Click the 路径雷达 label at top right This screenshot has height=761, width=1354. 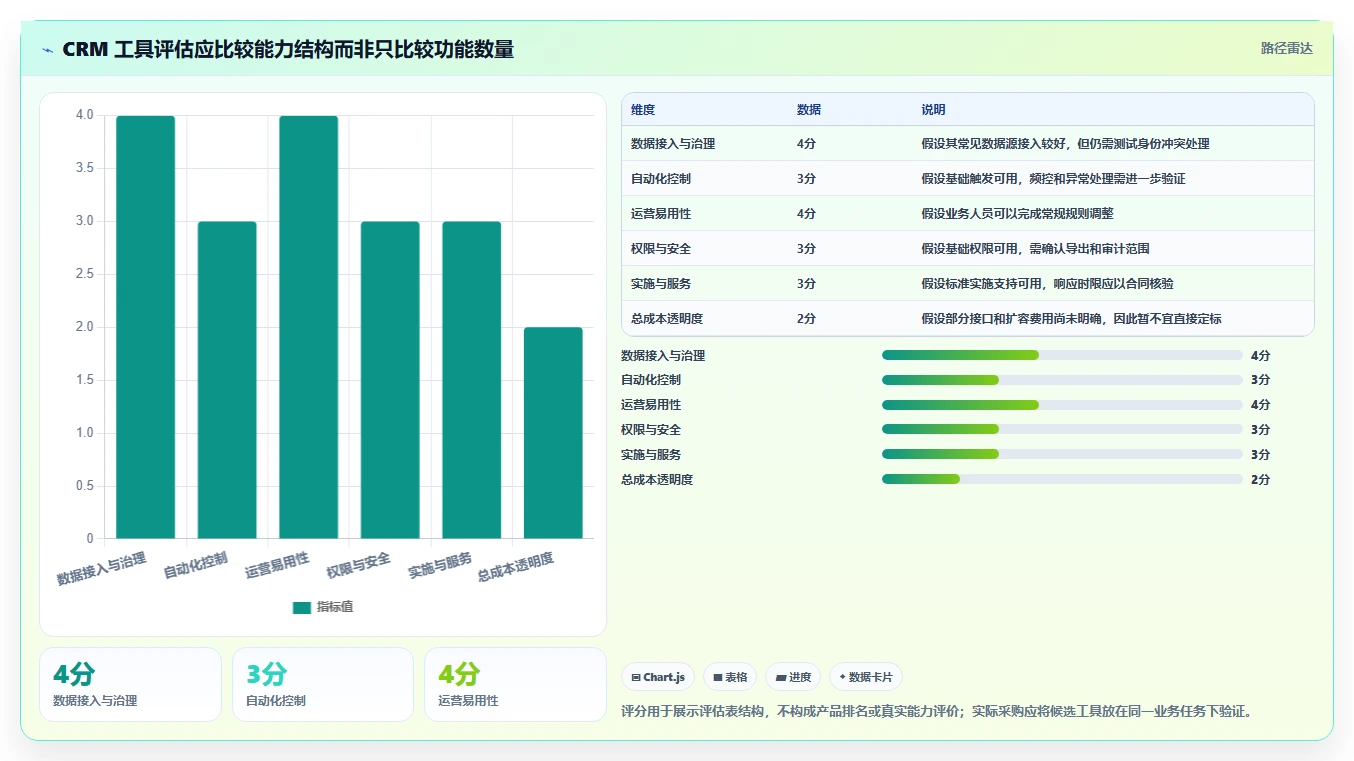click(x=1286, y=48)
